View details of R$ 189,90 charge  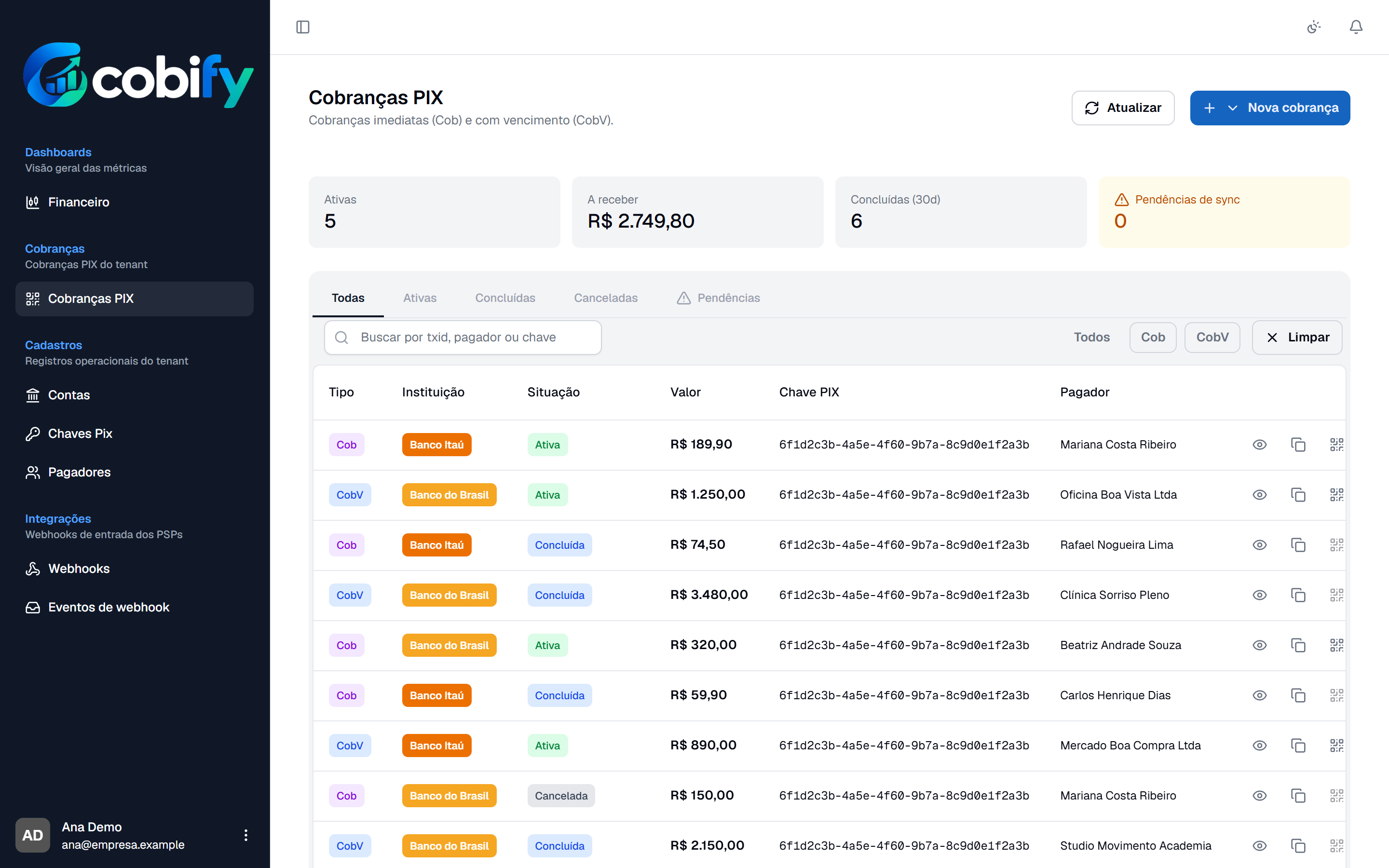point(1259,445)
